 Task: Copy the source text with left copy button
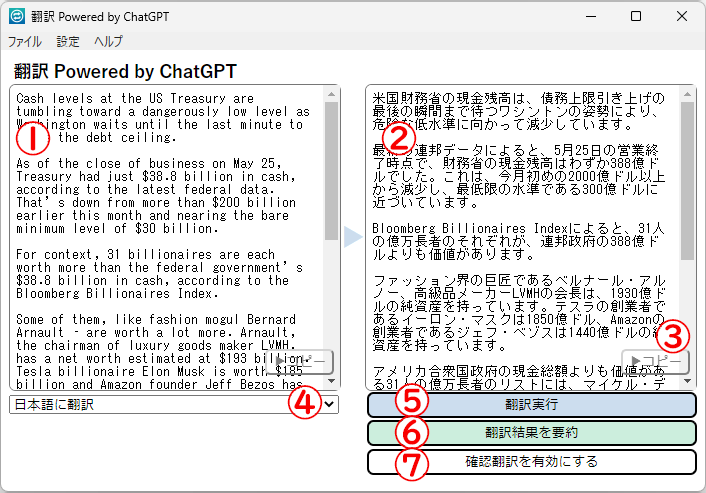click(x=306, y=362)
